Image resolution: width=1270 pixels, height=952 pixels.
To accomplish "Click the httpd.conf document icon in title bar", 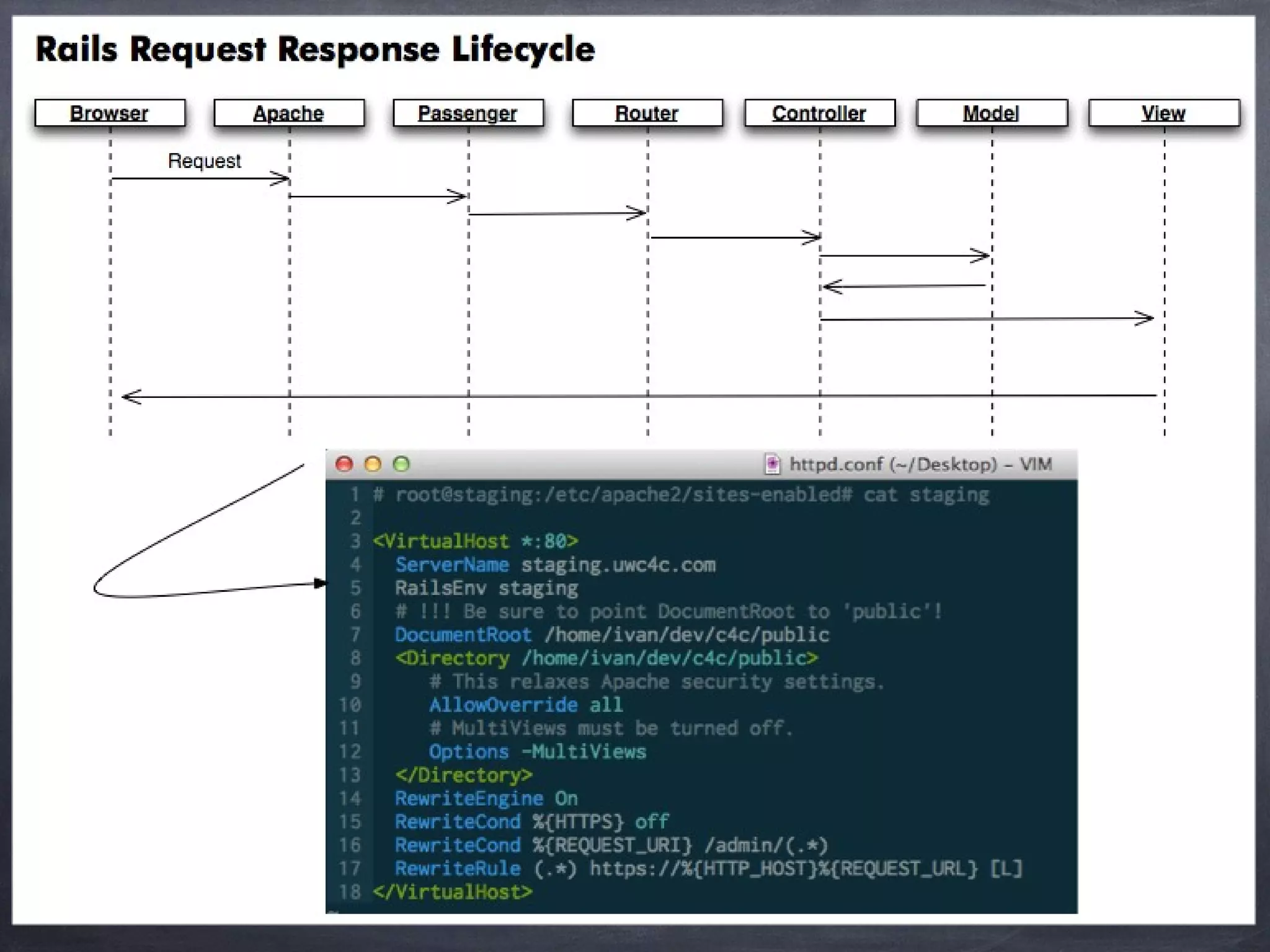I will 772,464.
